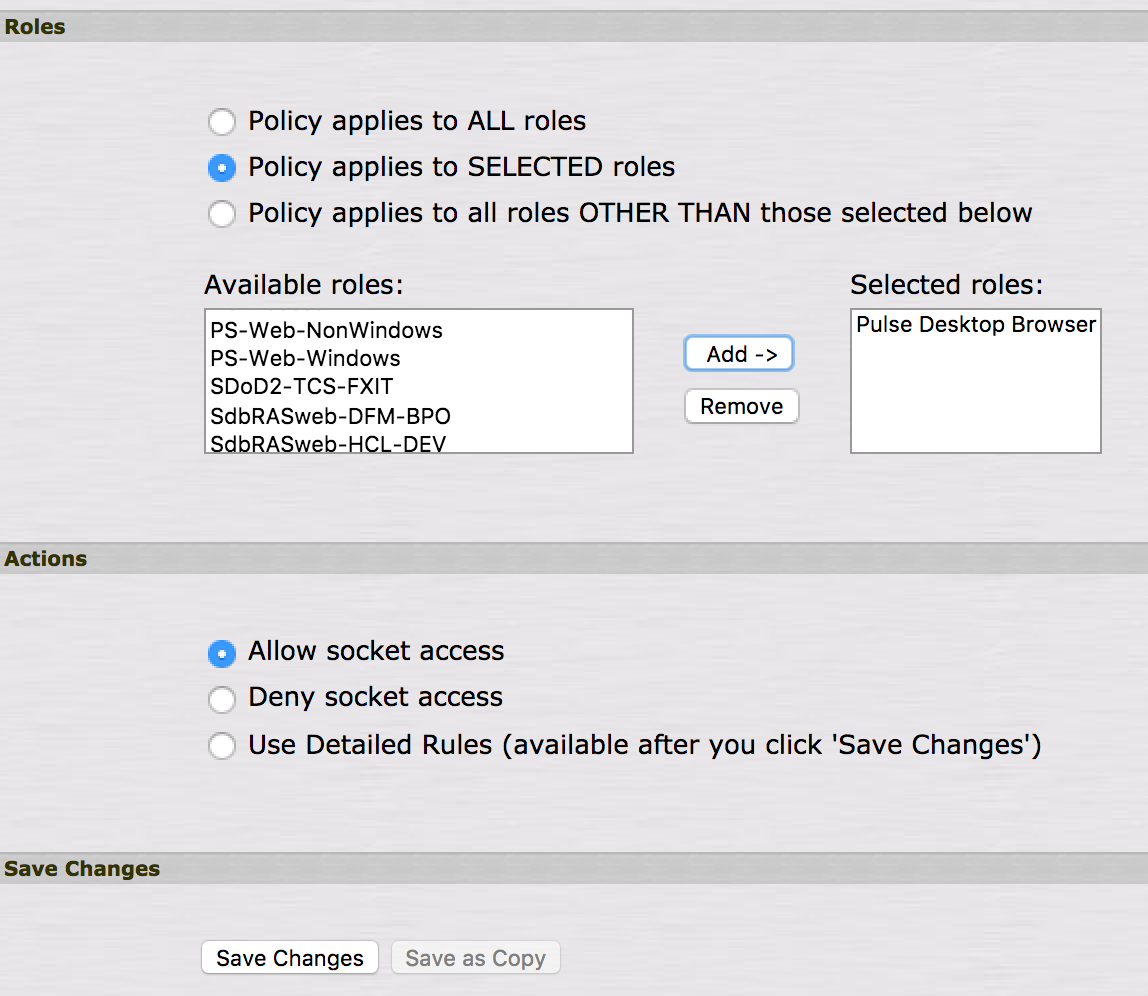Viewport: 1148px width, 996px height.
Task: Select the "Allow socket access" action
Action: [222, 653]
